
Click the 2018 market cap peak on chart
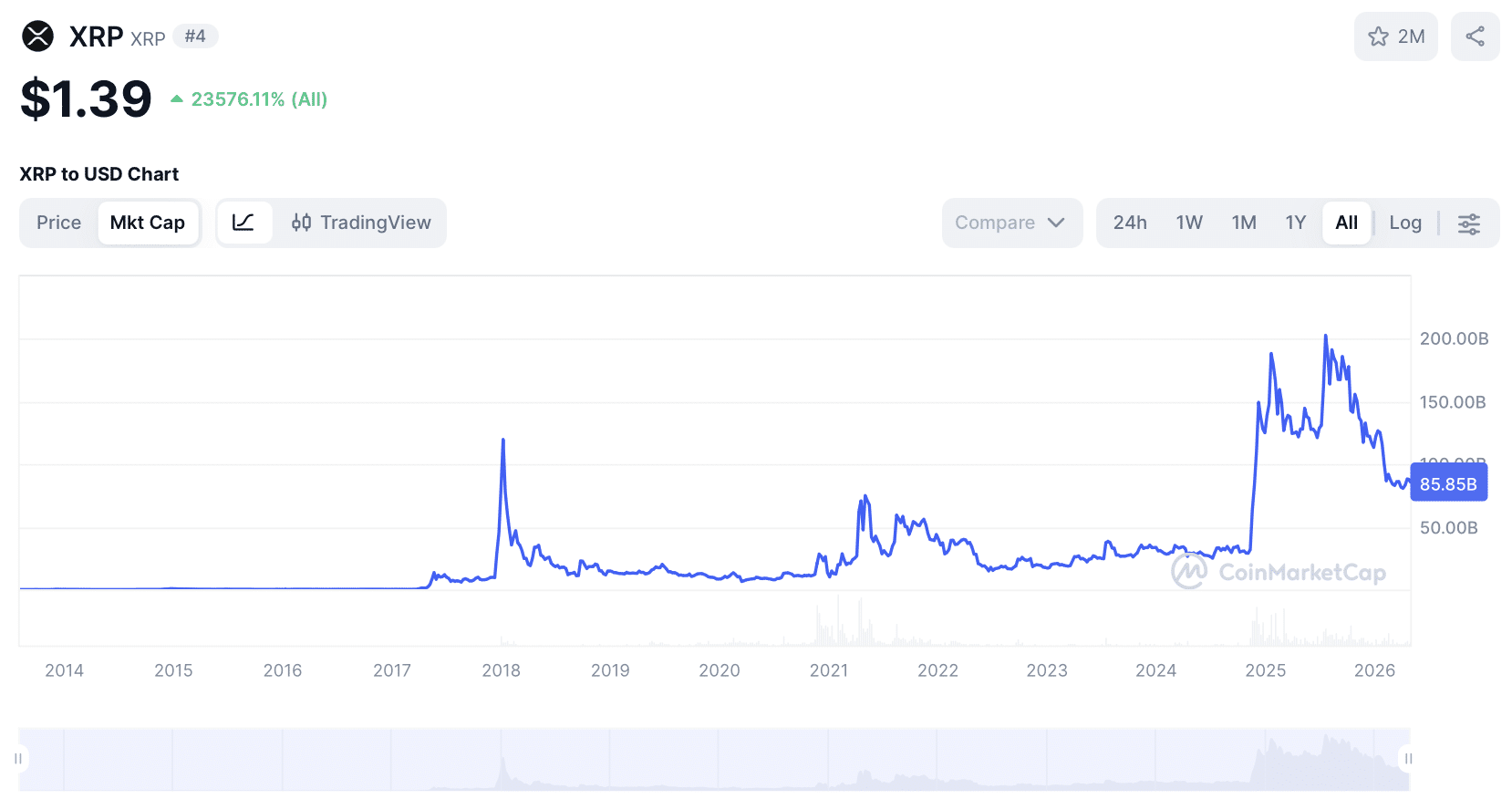click(x=502, y=441)
